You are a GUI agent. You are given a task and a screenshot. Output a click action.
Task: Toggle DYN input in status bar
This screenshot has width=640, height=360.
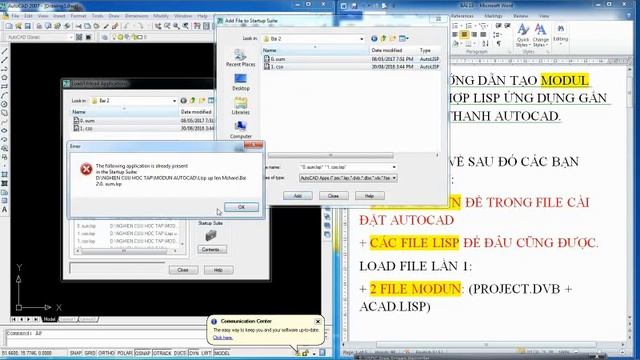(194, 353)
